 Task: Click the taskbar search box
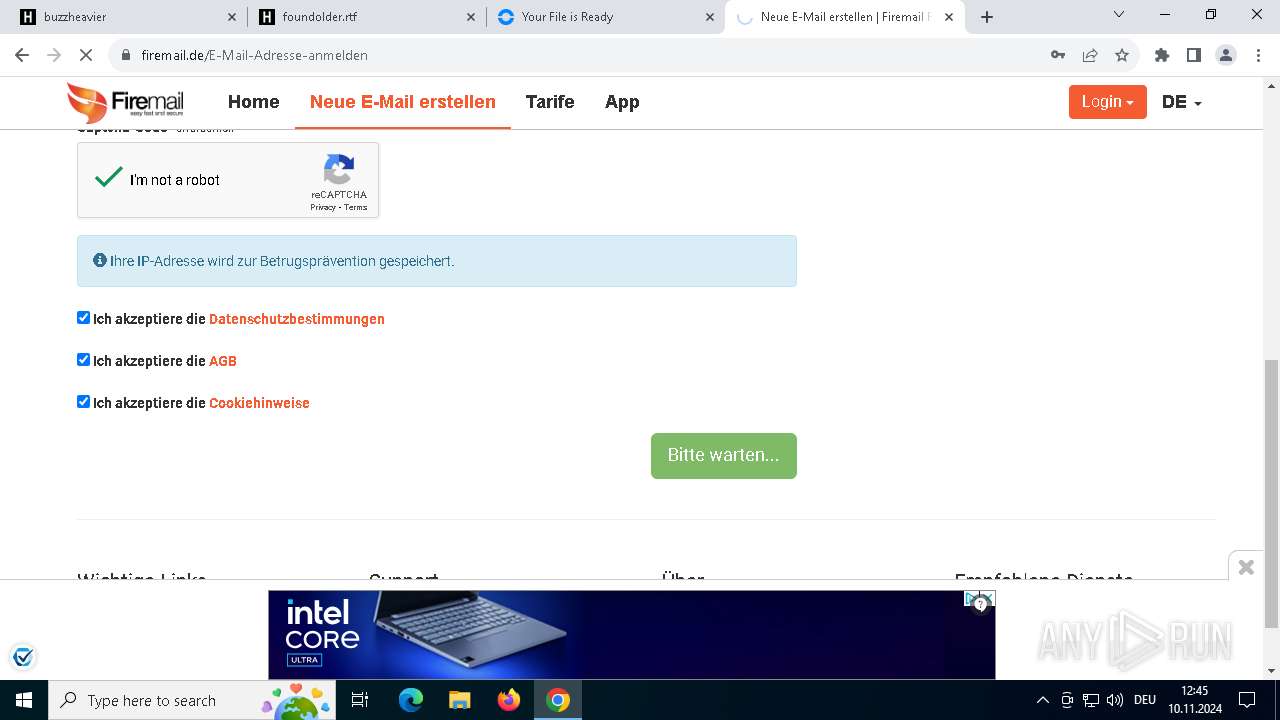(x=192, y=700)
